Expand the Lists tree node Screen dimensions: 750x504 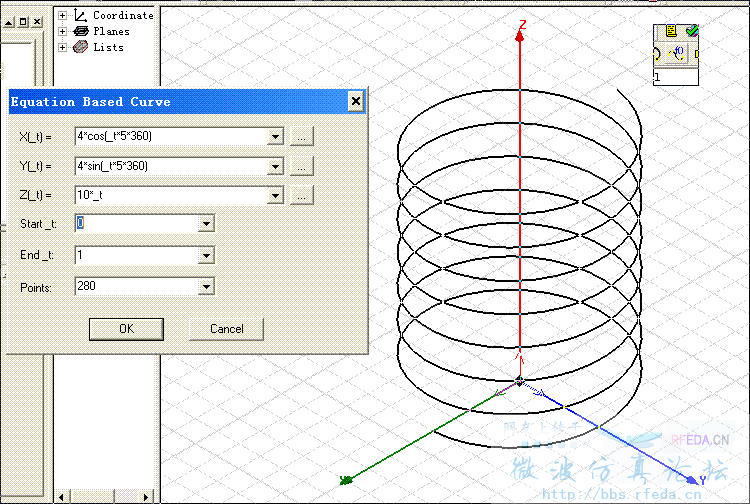(62, 47)
